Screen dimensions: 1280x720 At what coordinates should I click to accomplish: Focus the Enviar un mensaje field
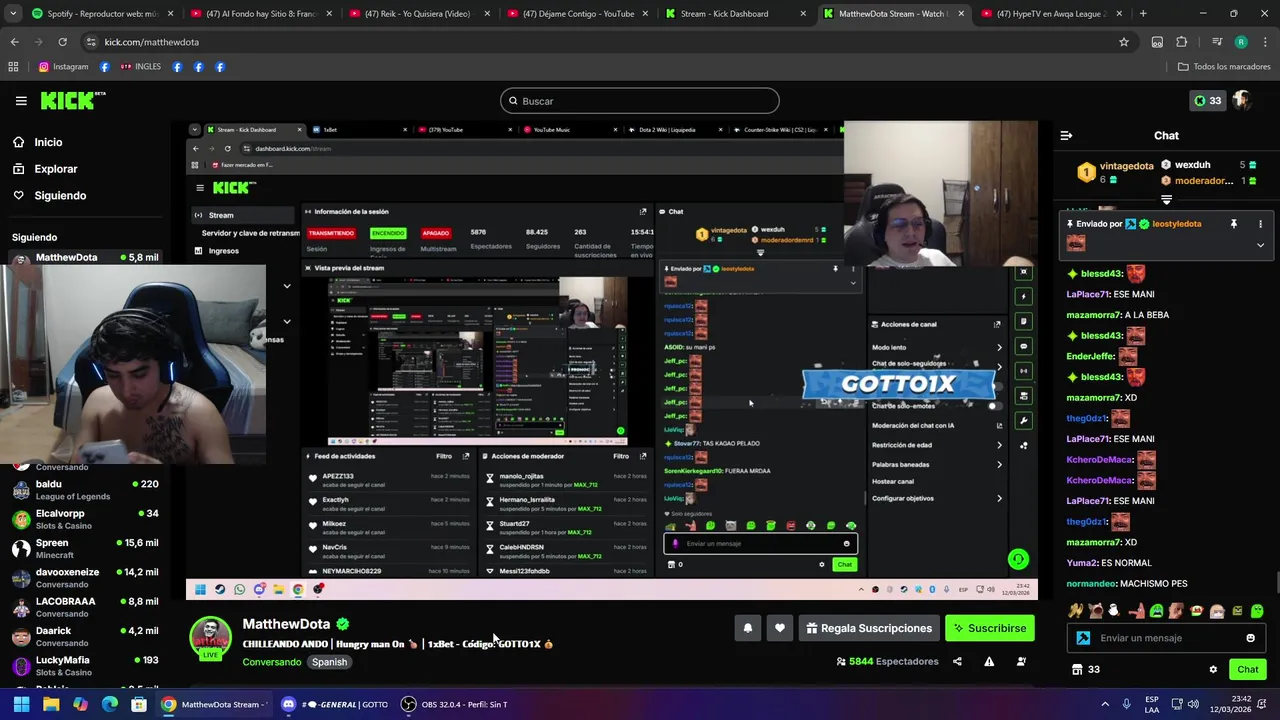pyautogui.click(x=1165, y=638)
